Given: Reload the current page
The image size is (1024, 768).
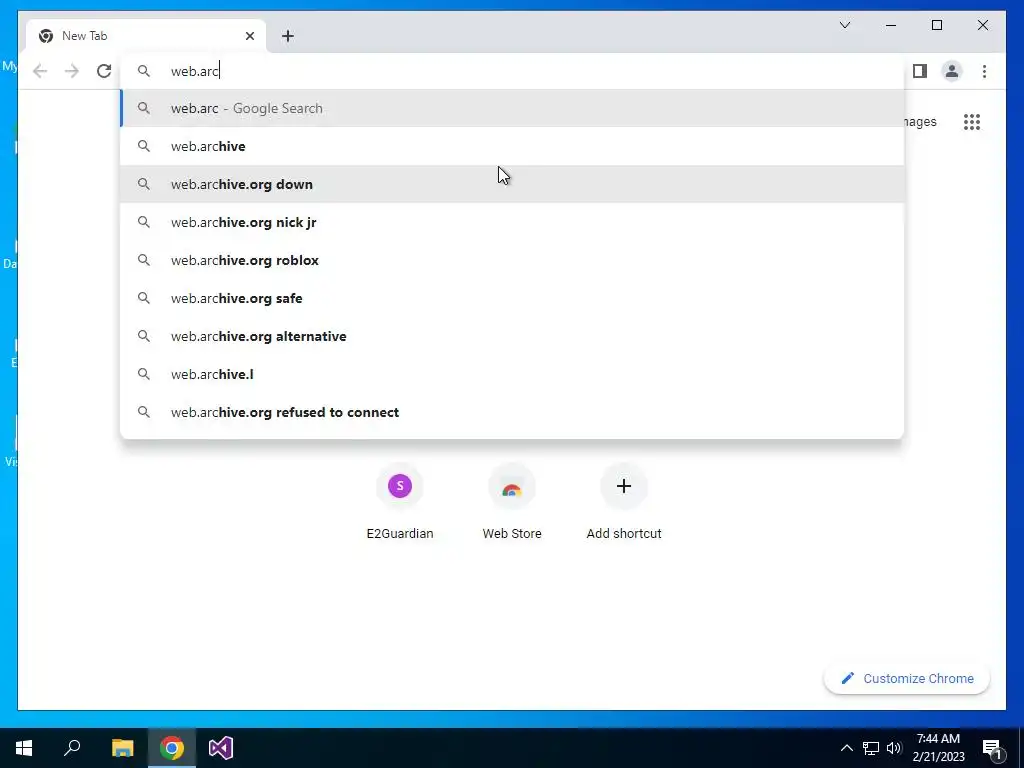Looking at the screenshot, I should pos(104,71).
